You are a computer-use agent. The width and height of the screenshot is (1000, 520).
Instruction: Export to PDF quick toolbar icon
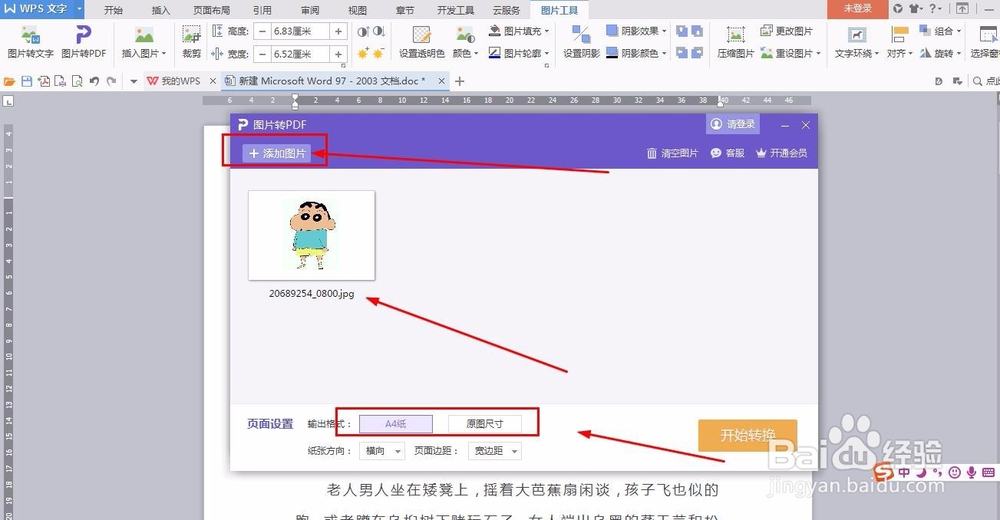point(43,81)
